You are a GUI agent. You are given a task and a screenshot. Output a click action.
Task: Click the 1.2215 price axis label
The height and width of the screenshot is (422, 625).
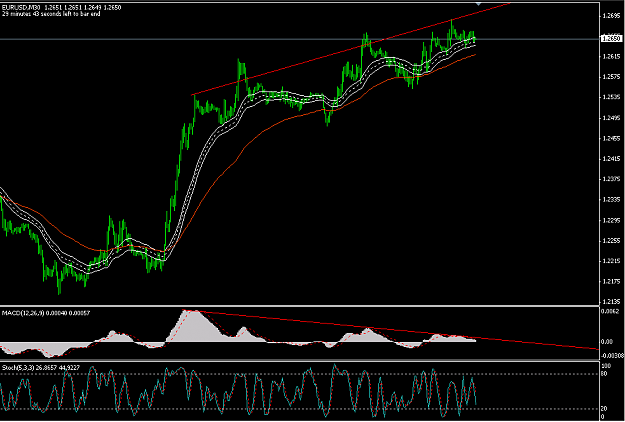click(x=612, y=261)
